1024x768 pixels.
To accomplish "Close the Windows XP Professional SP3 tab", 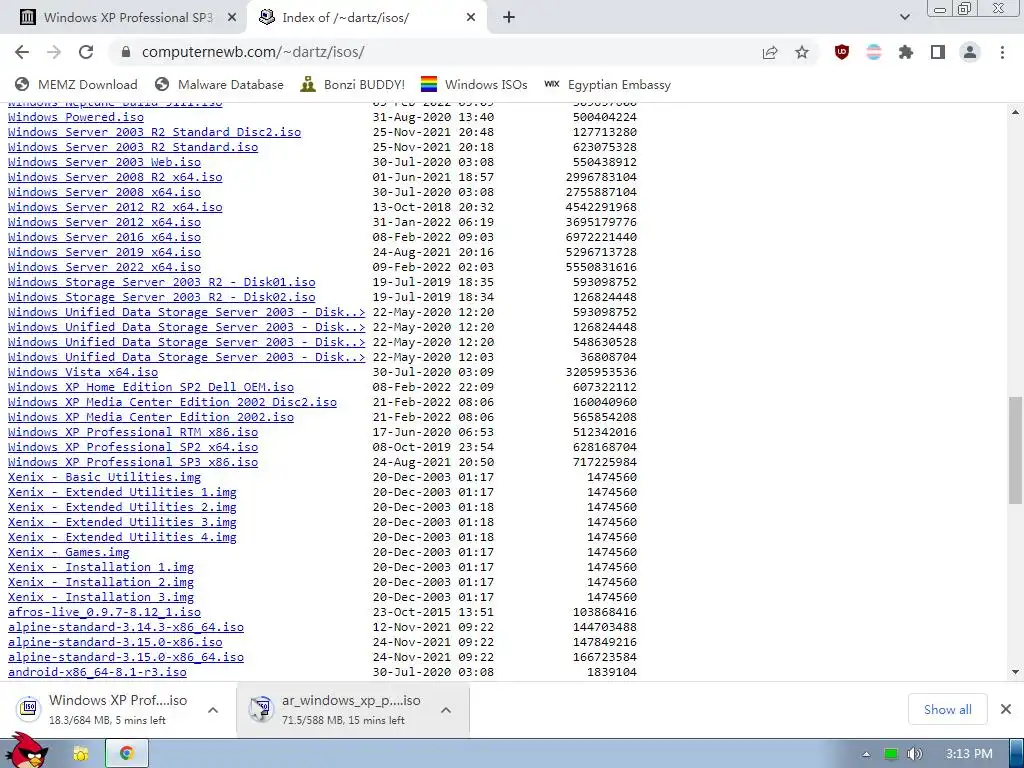I will click(232, 18).
